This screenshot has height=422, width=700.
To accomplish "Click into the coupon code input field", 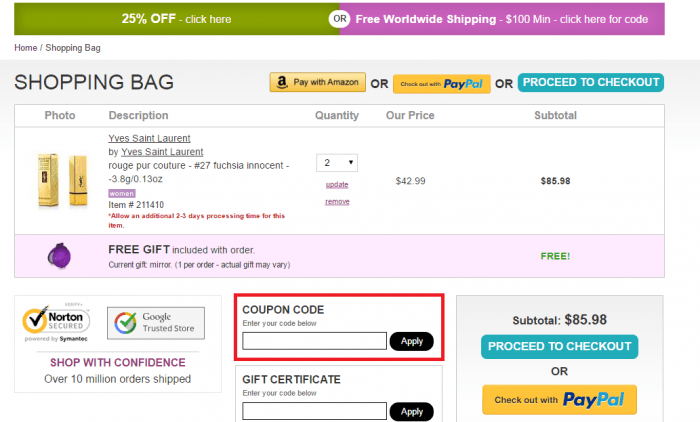I will pyautogui.click(x=314, y=341).
